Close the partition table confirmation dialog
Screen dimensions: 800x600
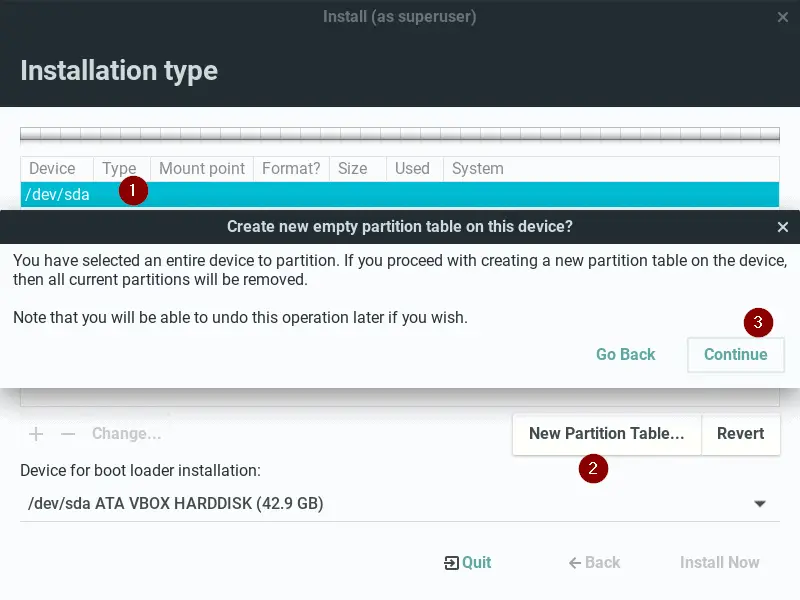click(x=783, y=227)
